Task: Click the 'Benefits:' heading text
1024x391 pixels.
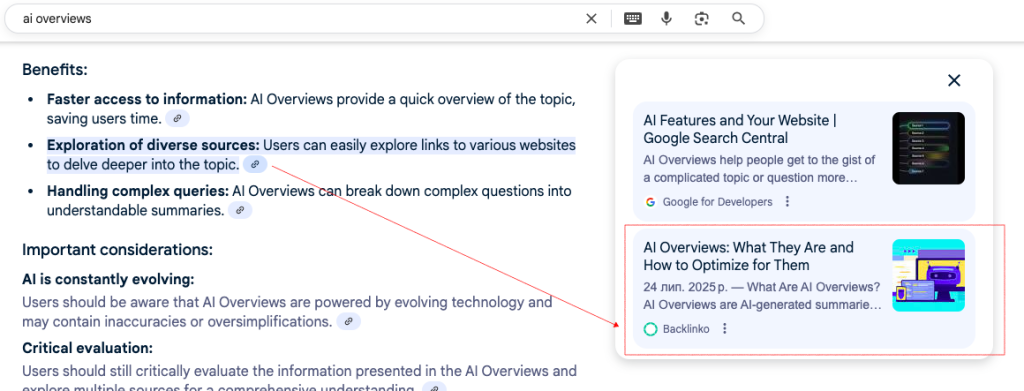Action: click(55, 69)
